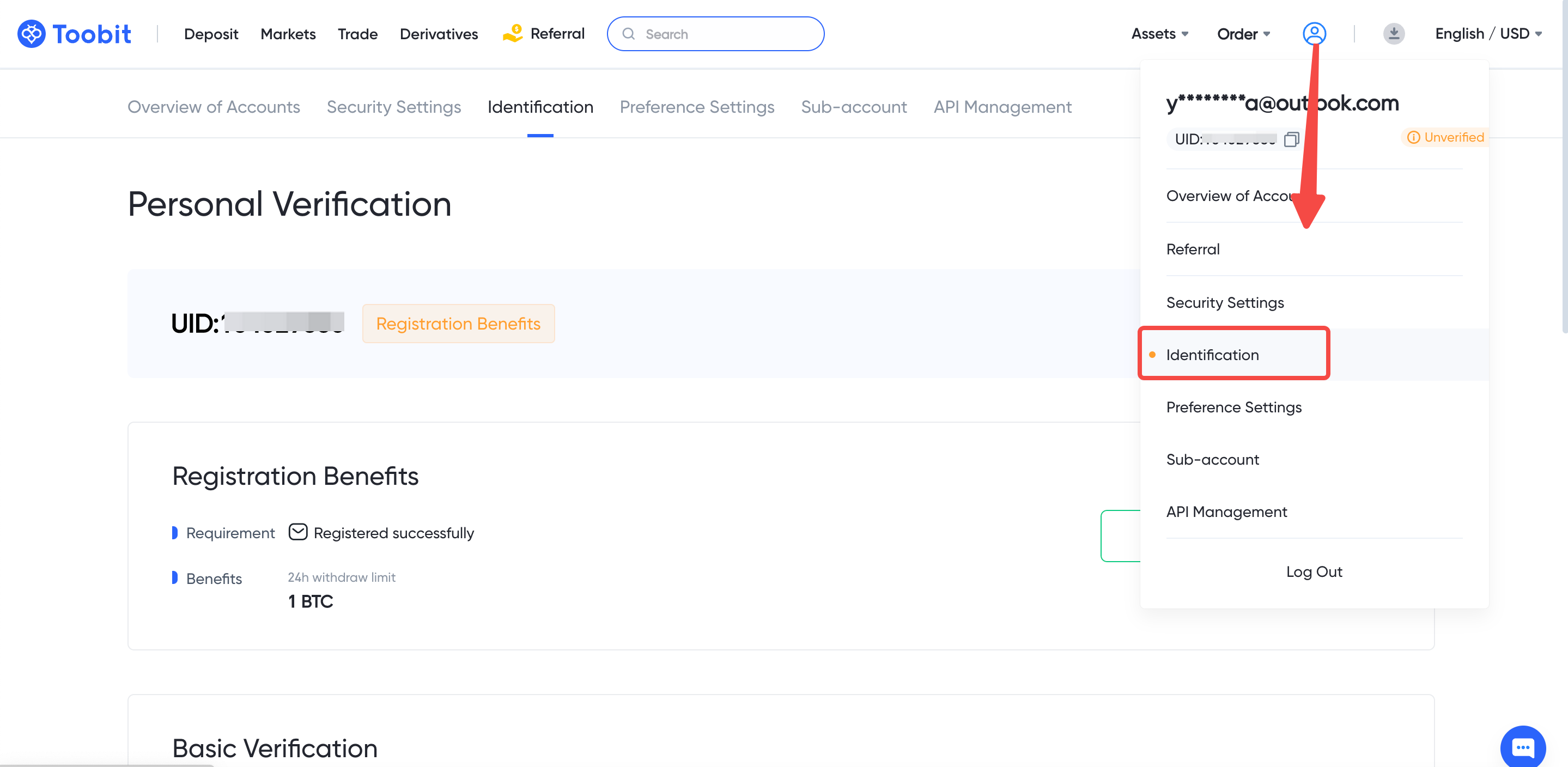
Task: Select Overview of Accounts in profile menu
Action: (x=1314, y=196)
